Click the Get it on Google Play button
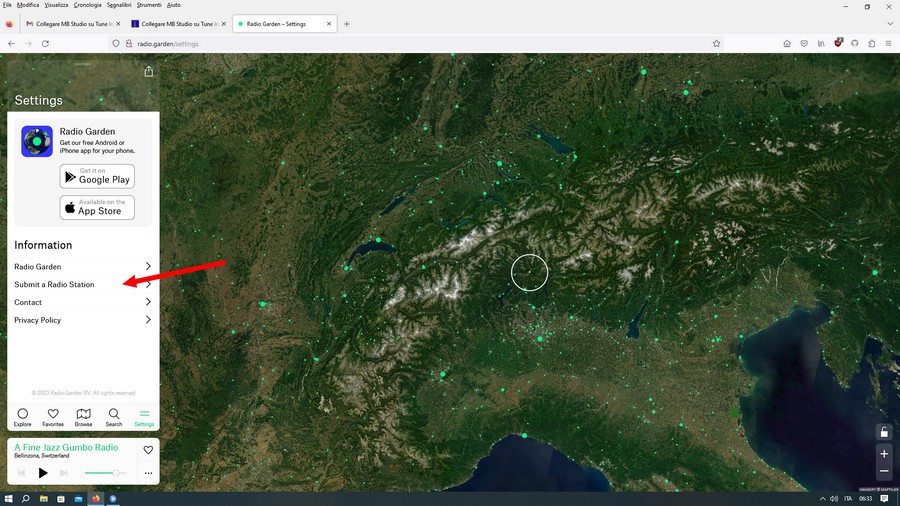 click(97, 176)
